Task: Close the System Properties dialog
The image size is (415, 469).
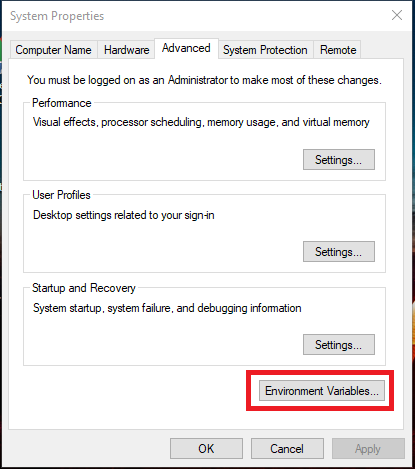Action: pyautogui.click(x=397, y=15)
